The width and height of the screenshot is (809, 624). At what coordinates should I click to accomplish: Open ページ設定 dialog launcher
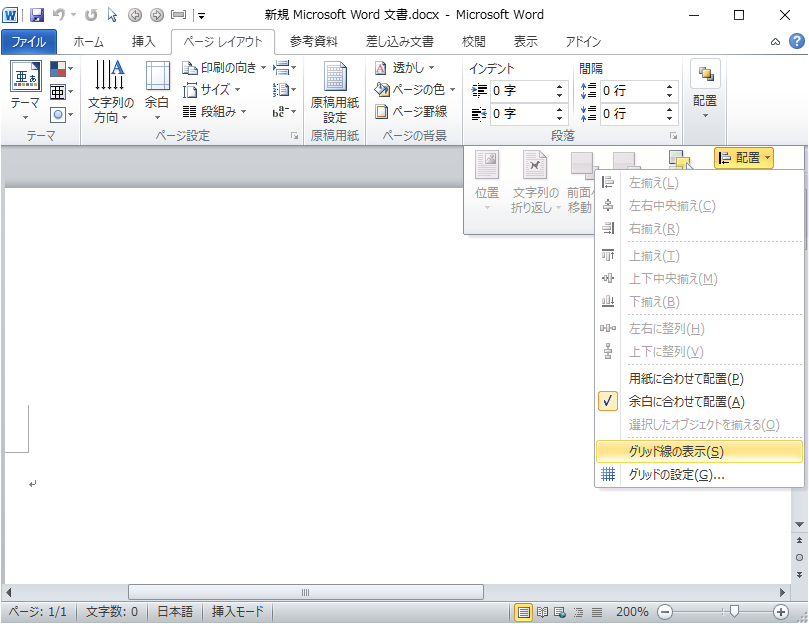[x=295, y=136]
